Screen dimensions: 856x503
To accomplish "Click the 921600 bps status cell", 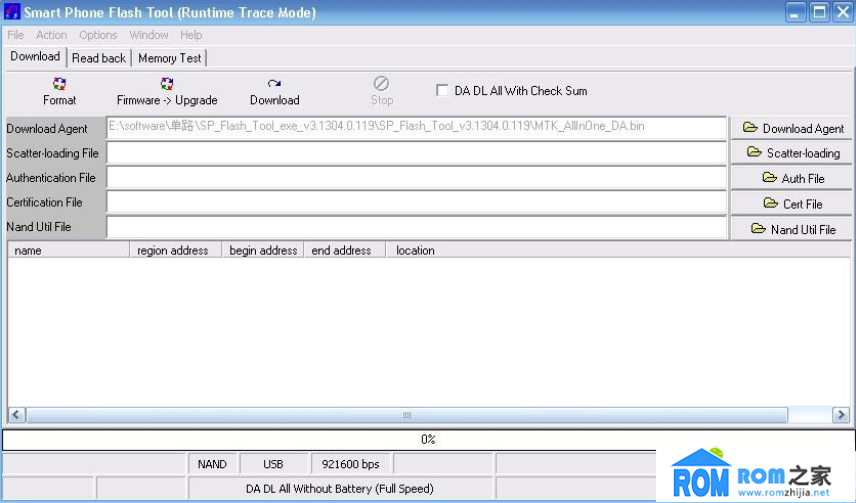I will click(350, 464).
